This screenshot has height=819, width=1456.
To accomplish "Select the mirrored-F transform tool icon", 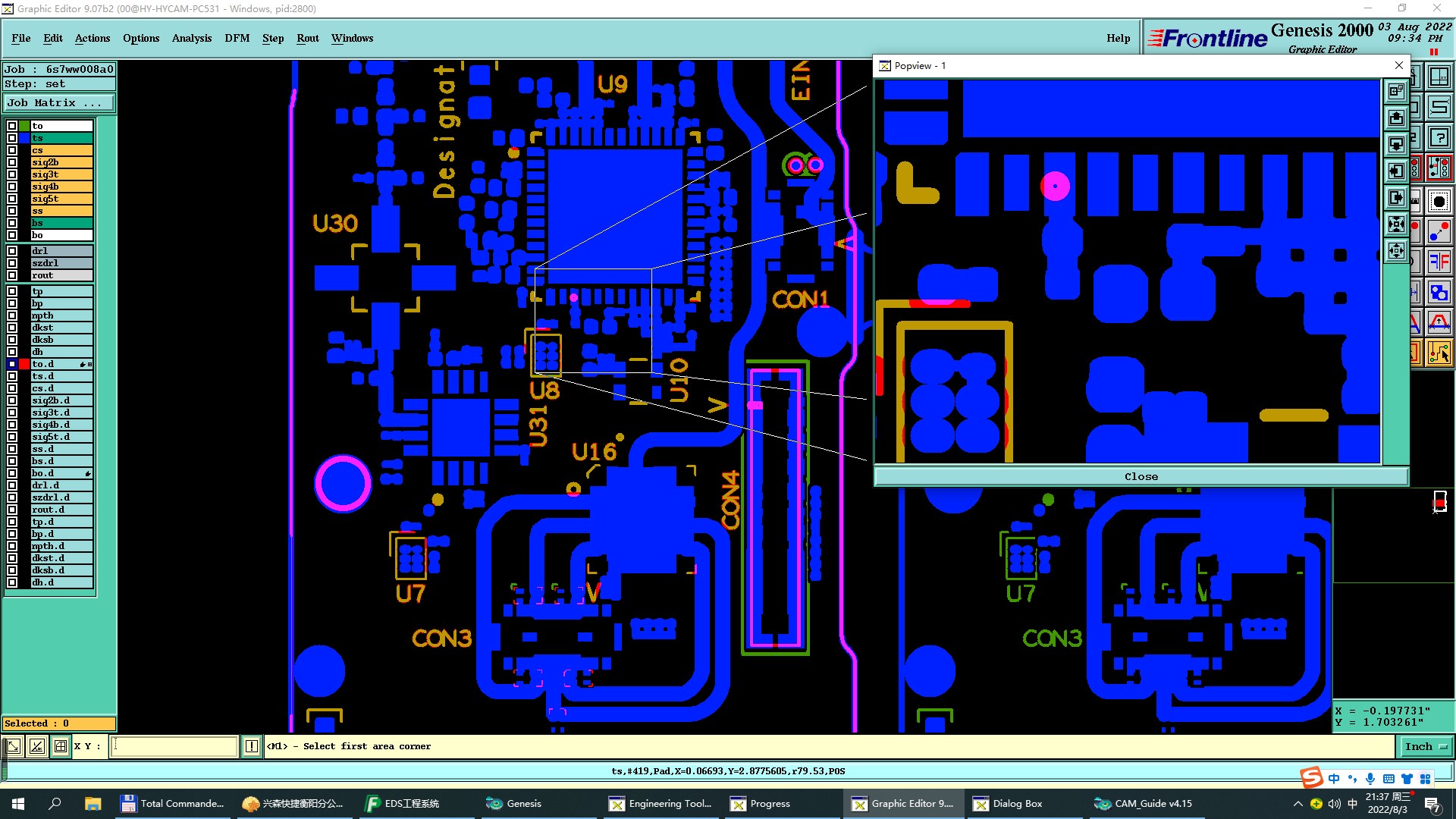I will [1439, 262].
